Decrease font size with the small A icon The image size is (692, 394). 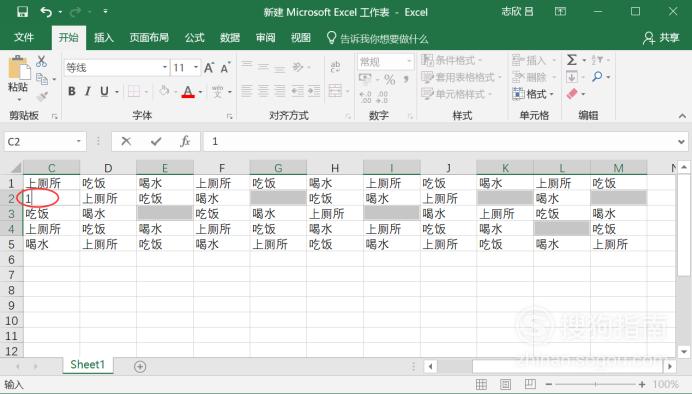point(225,68)
